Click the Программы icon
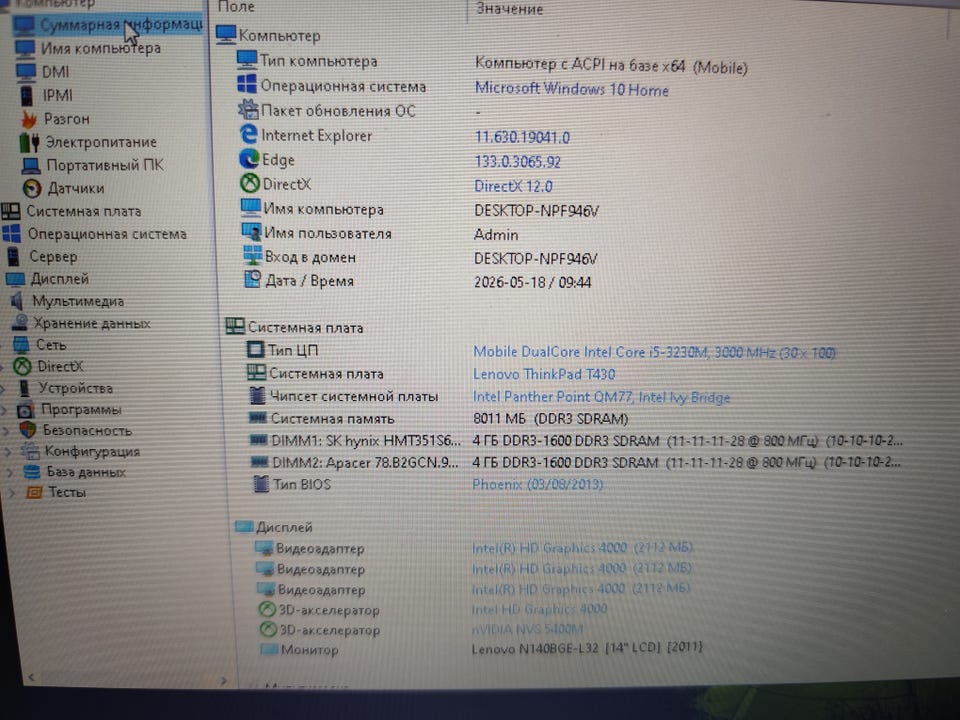Image resolution: width=960 pixels, height=720 pixels. coord(26,410)
